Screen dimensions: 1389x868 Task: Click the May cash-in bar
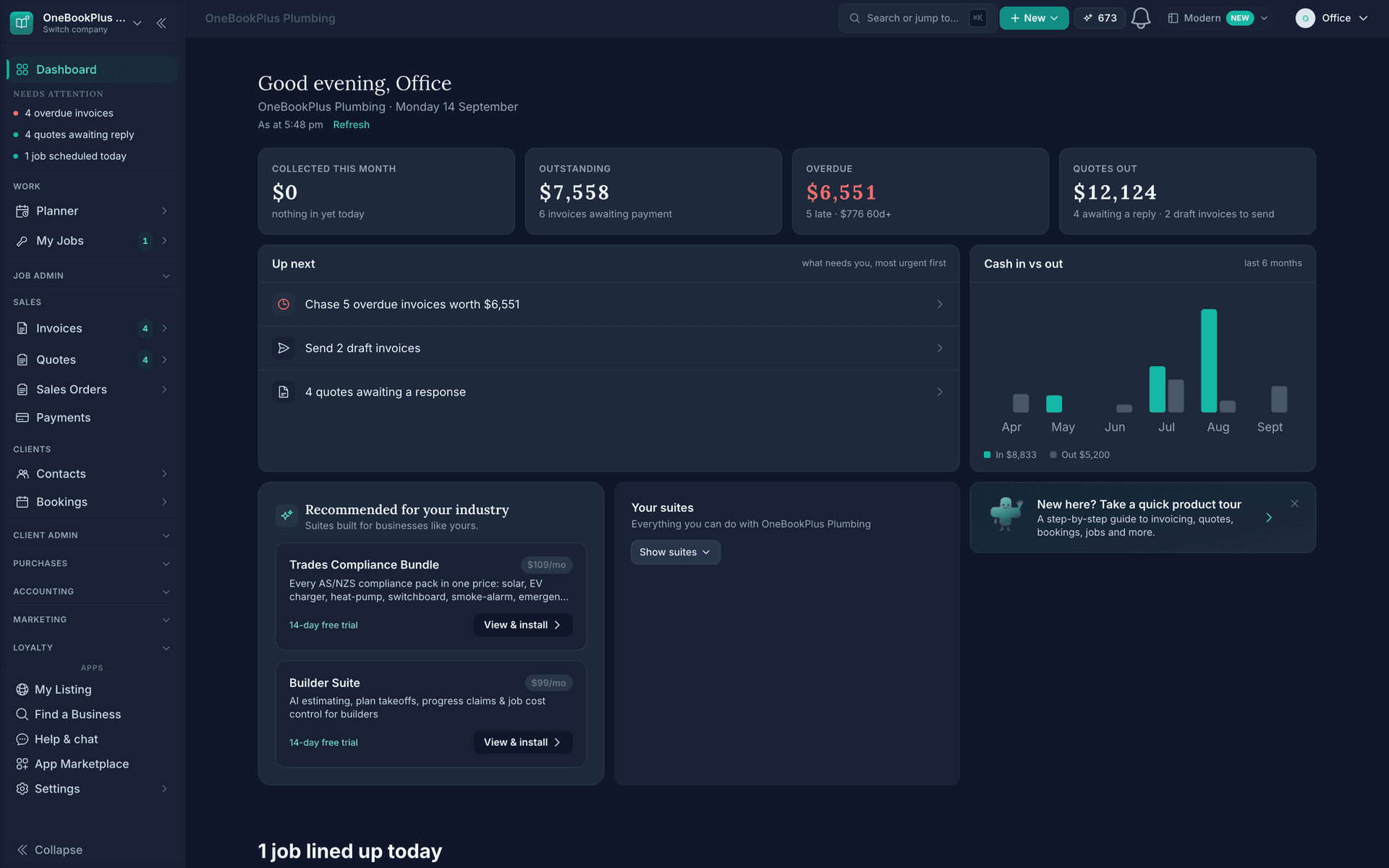tap(1054, 404)
